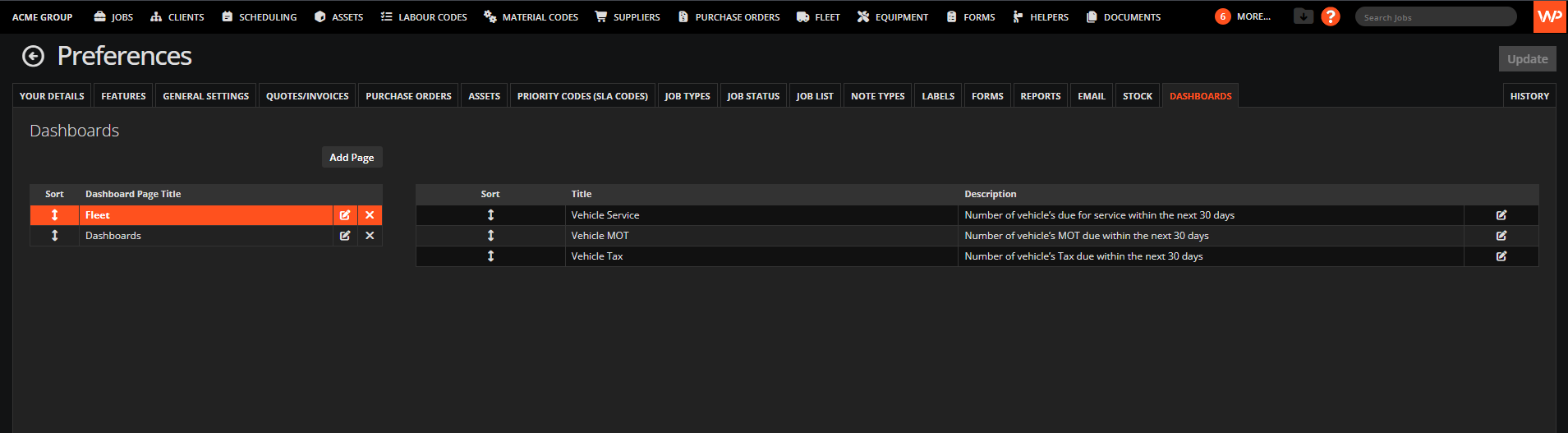The height and width of the screenshot is (433, 1568).
Task: Open the History tab
Action: coord(1529,95)
